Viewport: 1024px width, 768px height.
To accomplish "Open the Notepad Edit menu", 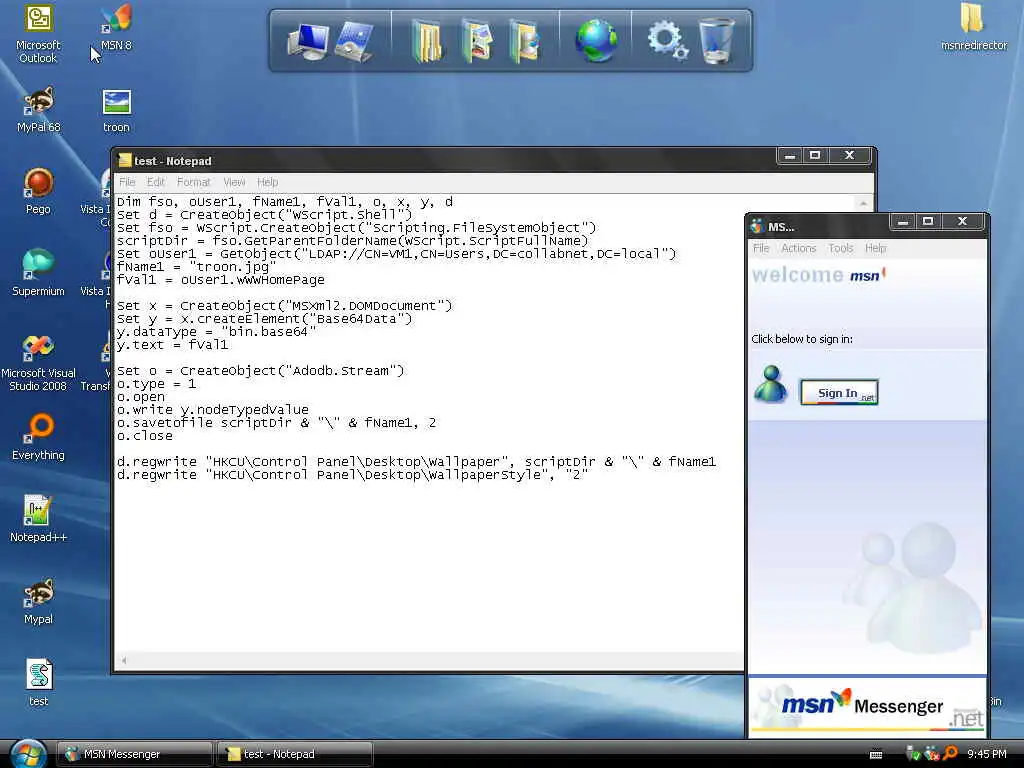I will [155, 182].
